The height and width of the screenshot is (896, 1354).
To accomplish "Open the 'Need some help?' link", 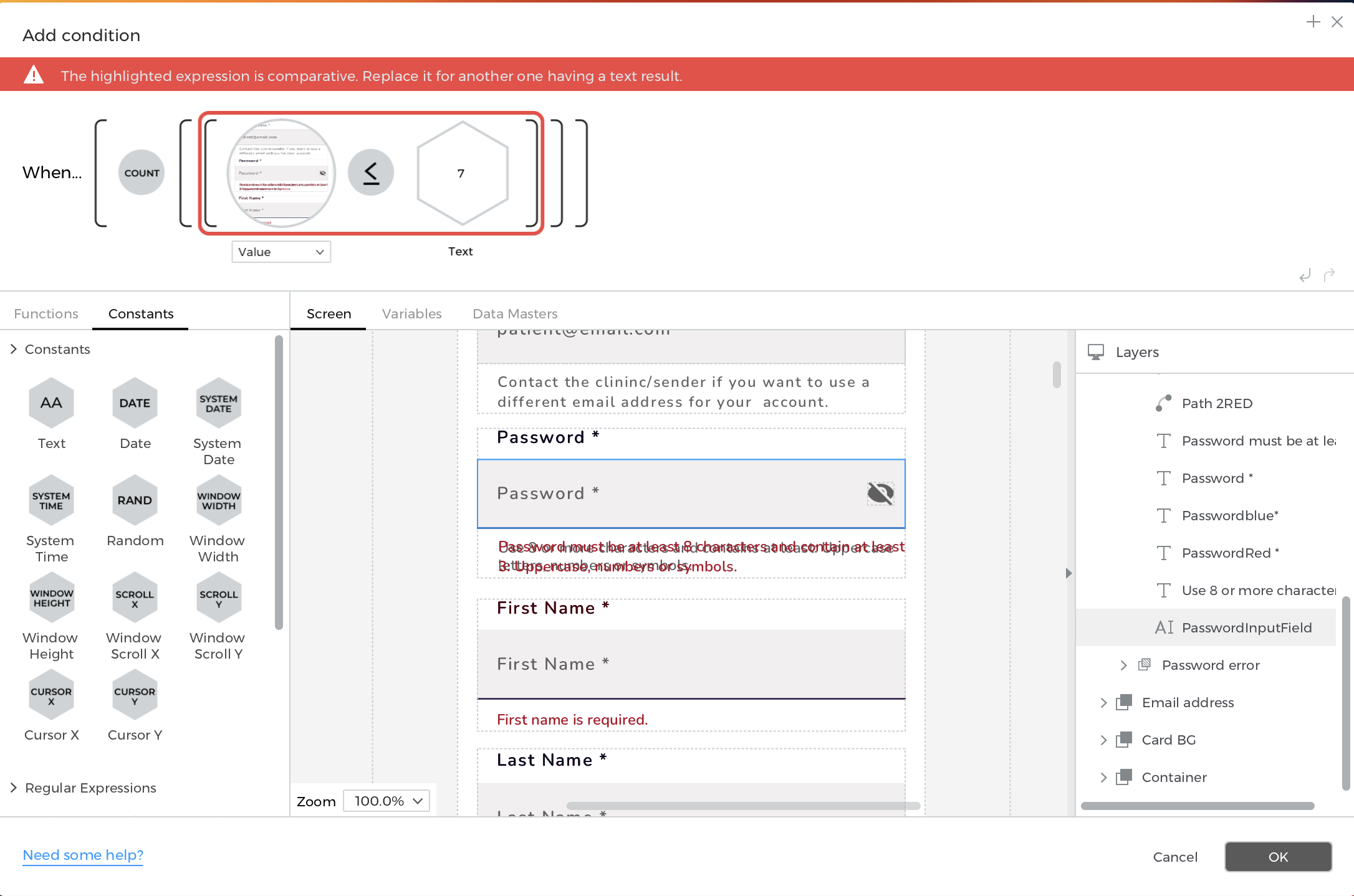I will (x=83, y=855).
